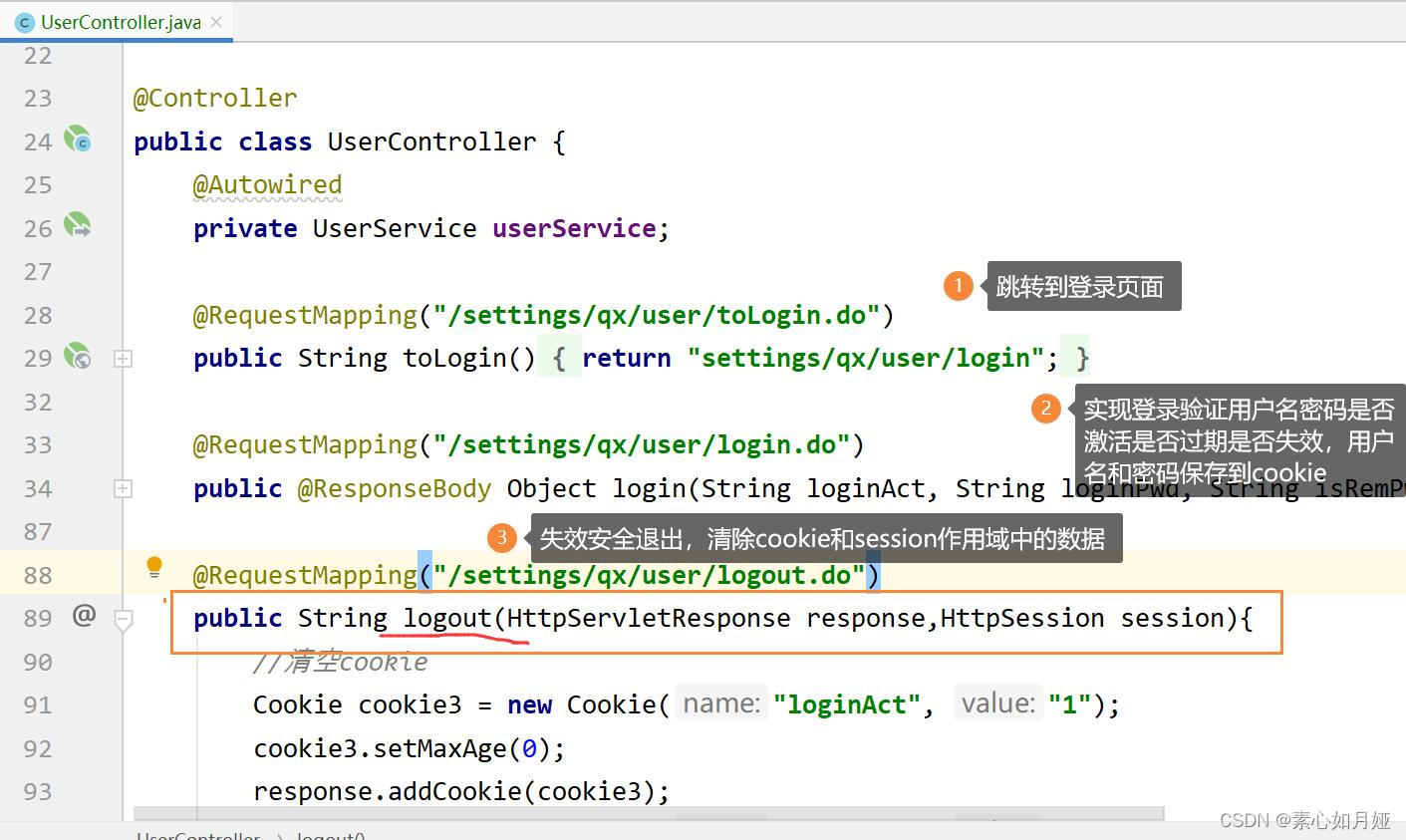Click the //清空cookie comment on line 90
Image resolution: width=1406 pixels, height=840 pixels.
[340, 662]
